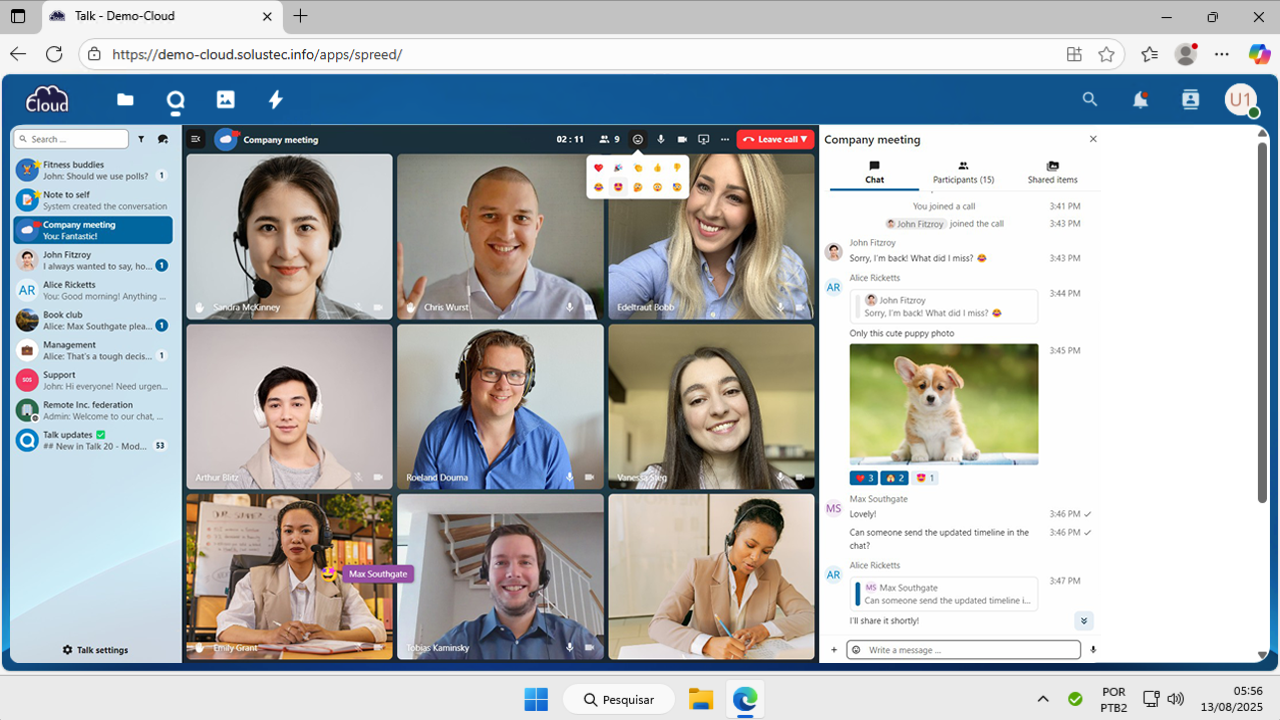The height and width of the screenshot is (720, 1280).
Task: Open the notifications bell
Action: coord(1140,99)
